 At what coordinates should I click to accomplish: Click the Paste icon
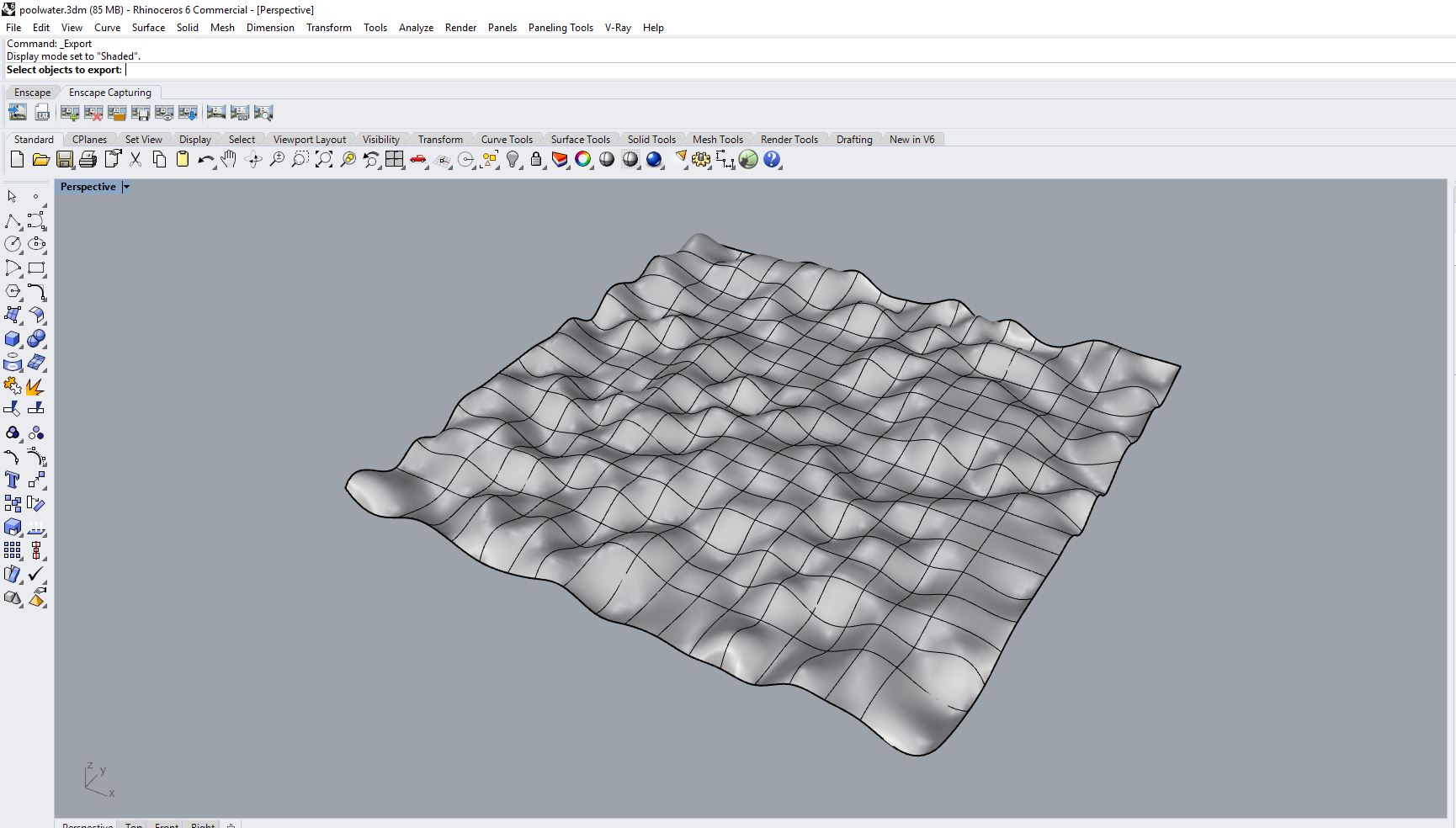[182, 159]
